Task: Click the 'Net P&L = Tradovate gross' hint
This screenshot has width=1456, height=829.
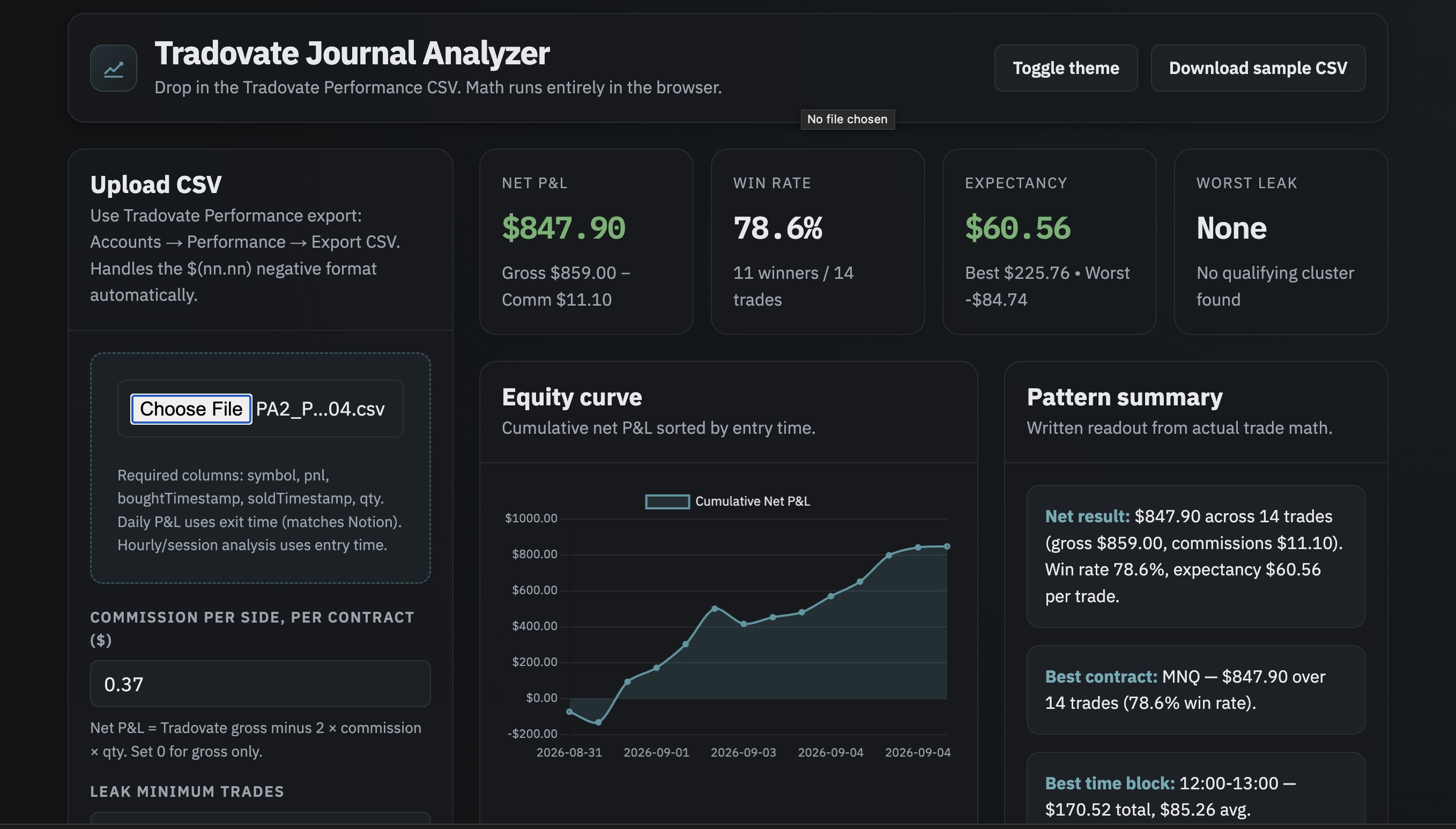Action: click(256, 739)
